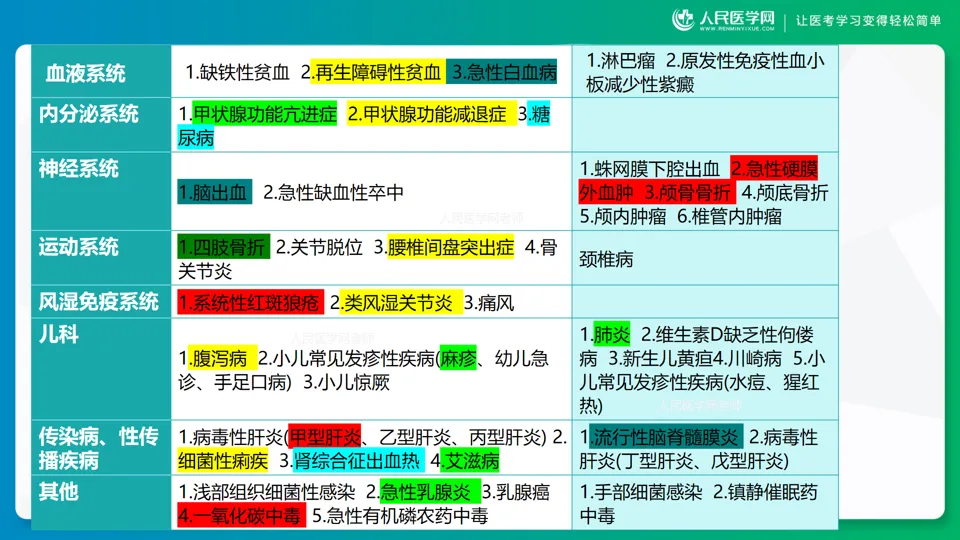Click red highlighted 4.一氧化碳中毒
Image resolution: width=960 pixels, height=540 pixels.
(x=241, y=516)
